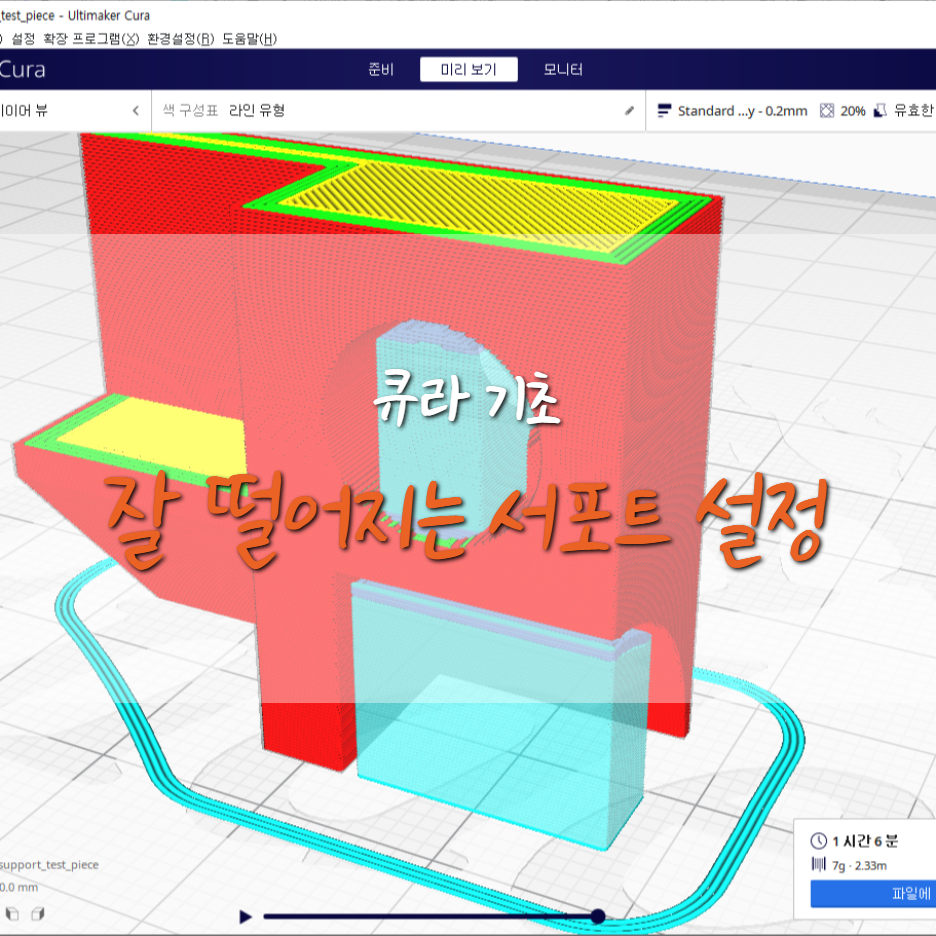Screen dimensions: 936x936
Task: Open the 색 구성표 라인 유형 dropdown
Action: [398, 110]
